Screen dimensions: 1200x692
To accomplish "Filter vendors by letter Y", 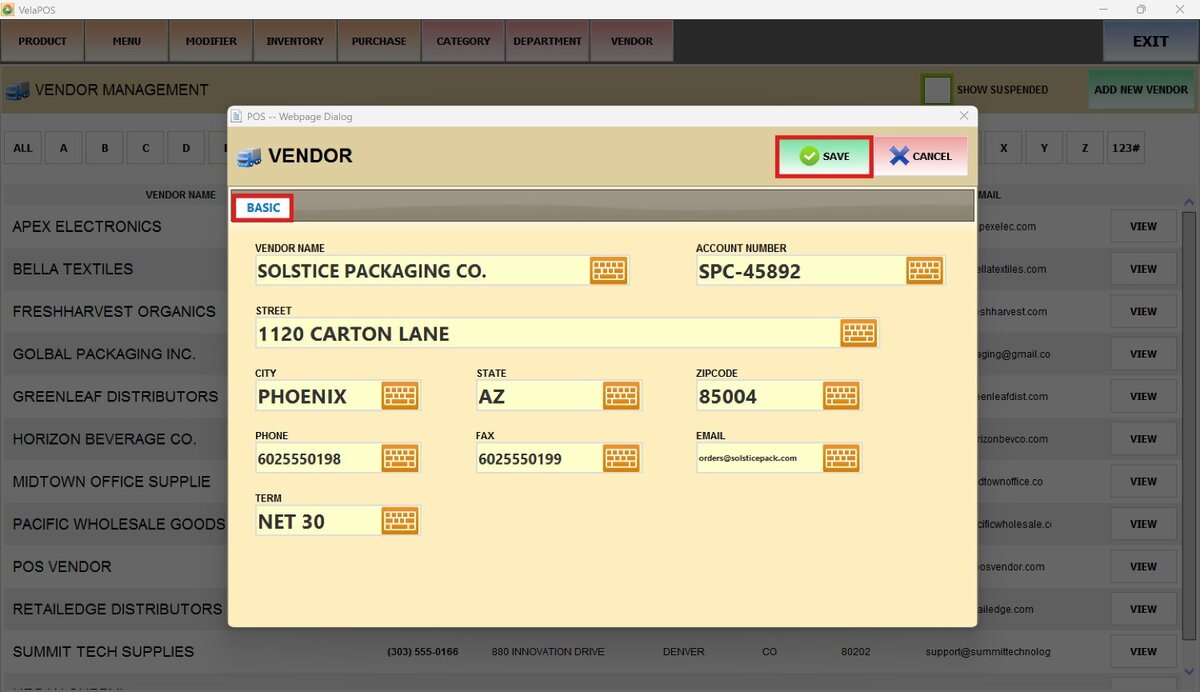I will point(1044,148).
